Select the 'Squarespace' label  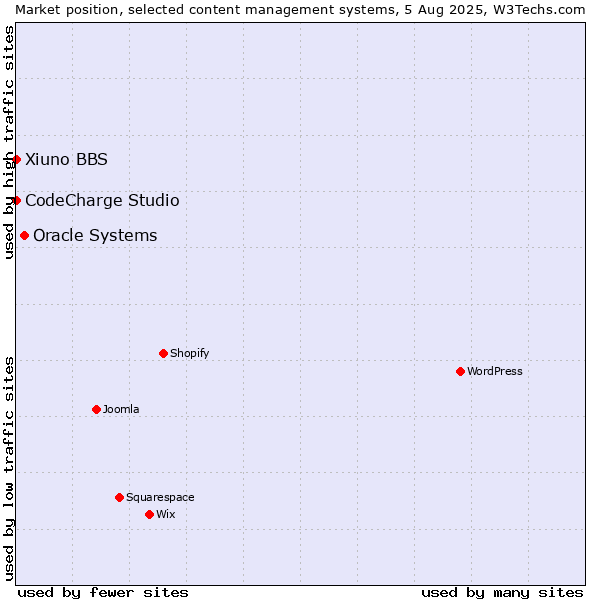(160, 497)
